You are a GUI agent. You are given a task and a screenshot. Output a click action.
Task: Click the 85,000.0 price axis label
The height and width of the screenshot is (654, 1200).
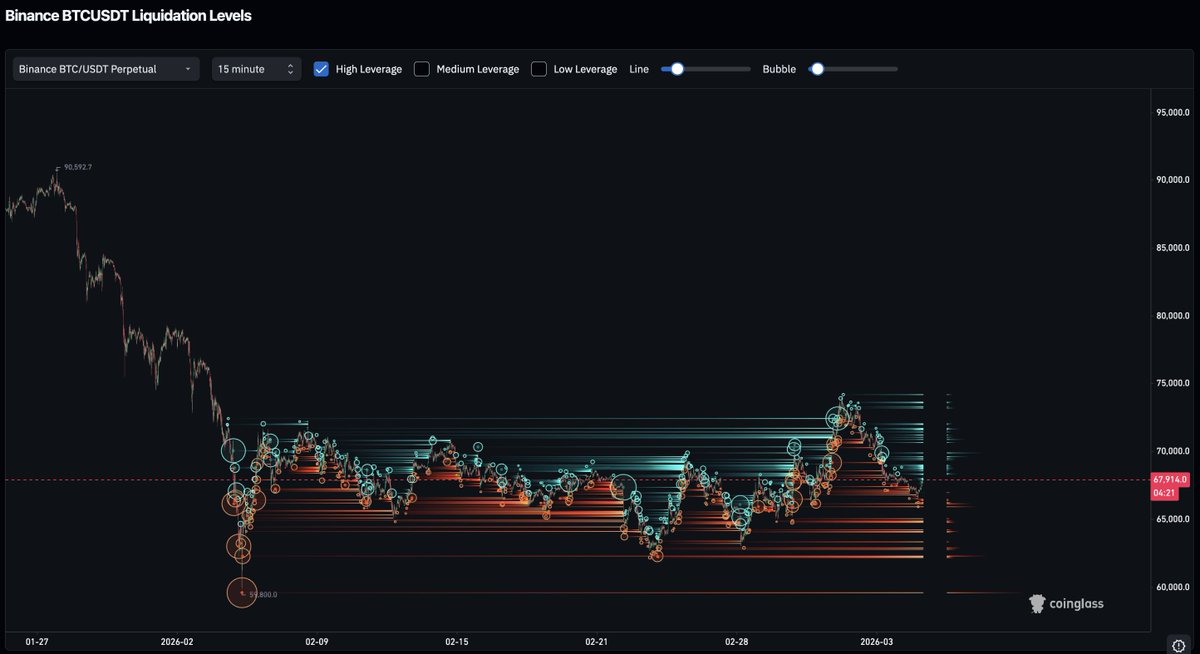click(1173, 248)
